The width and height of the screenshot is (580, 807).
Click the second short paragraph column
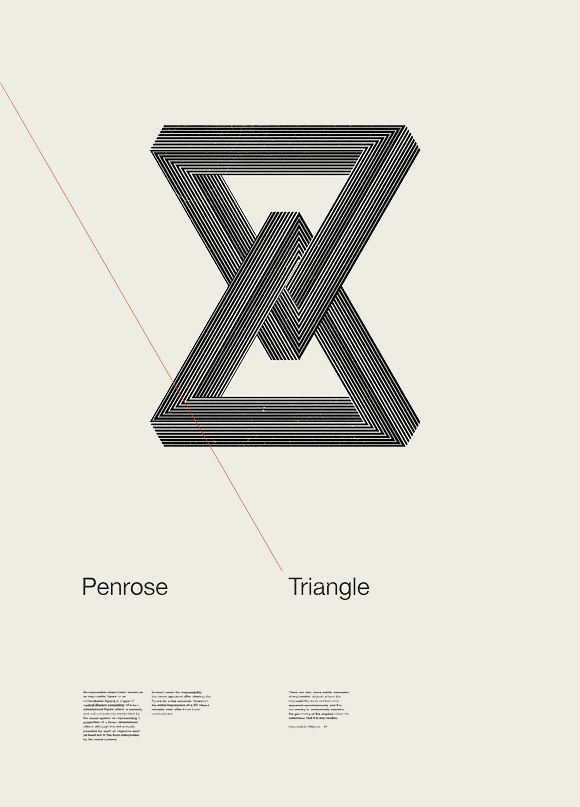tap(181, 703)
